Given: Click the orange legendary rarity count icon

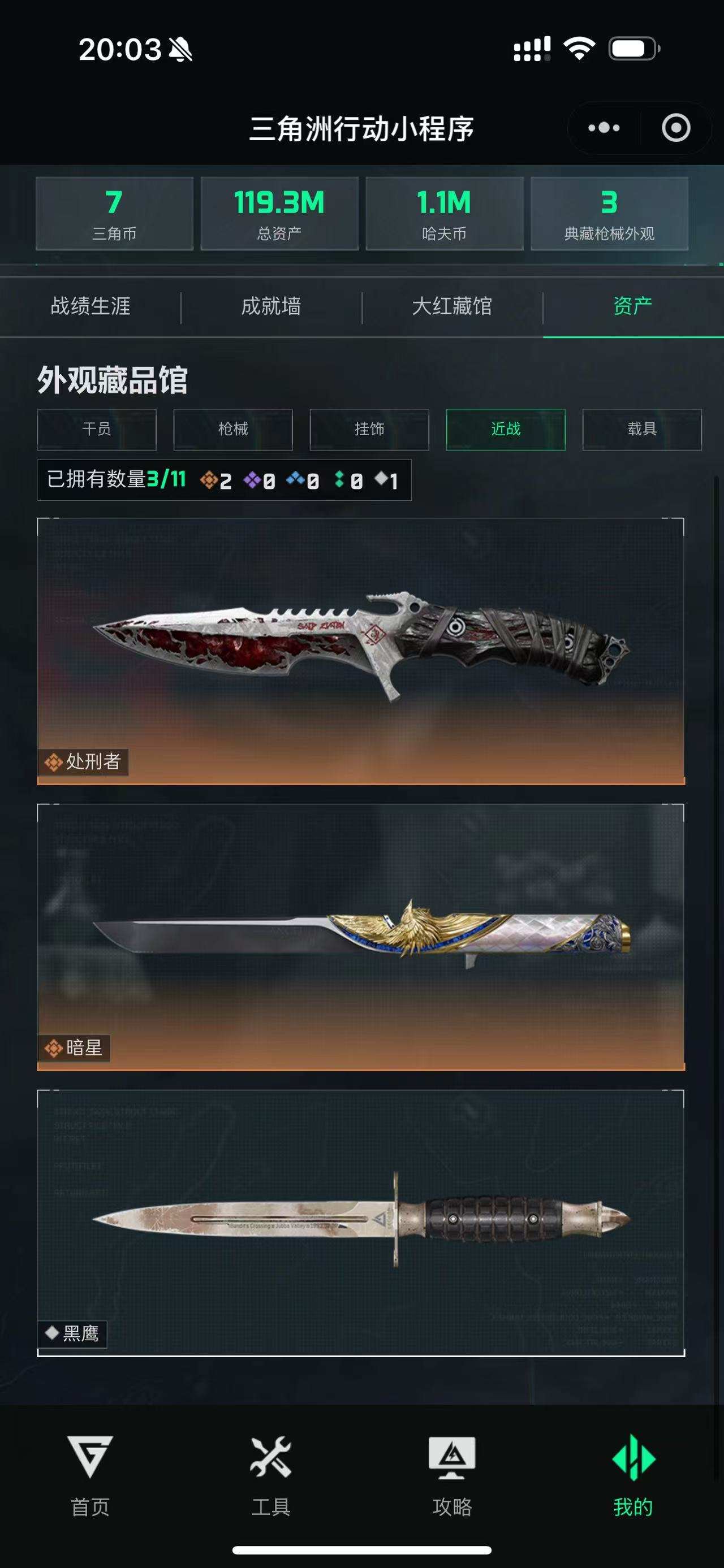Looking at the screenshot, I should (209, 480).
